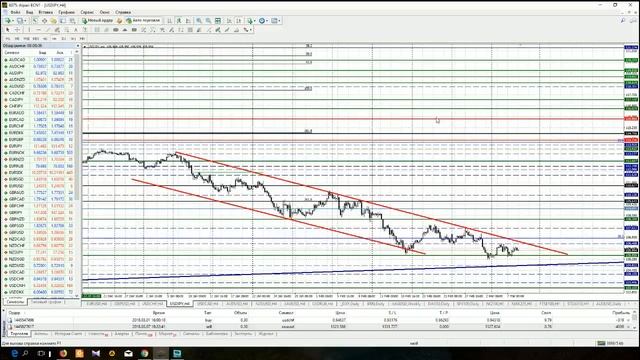Viewport: 640px width, 360px height.
Task: Open the Indicators list icon
Action: [x=249, y=20]
